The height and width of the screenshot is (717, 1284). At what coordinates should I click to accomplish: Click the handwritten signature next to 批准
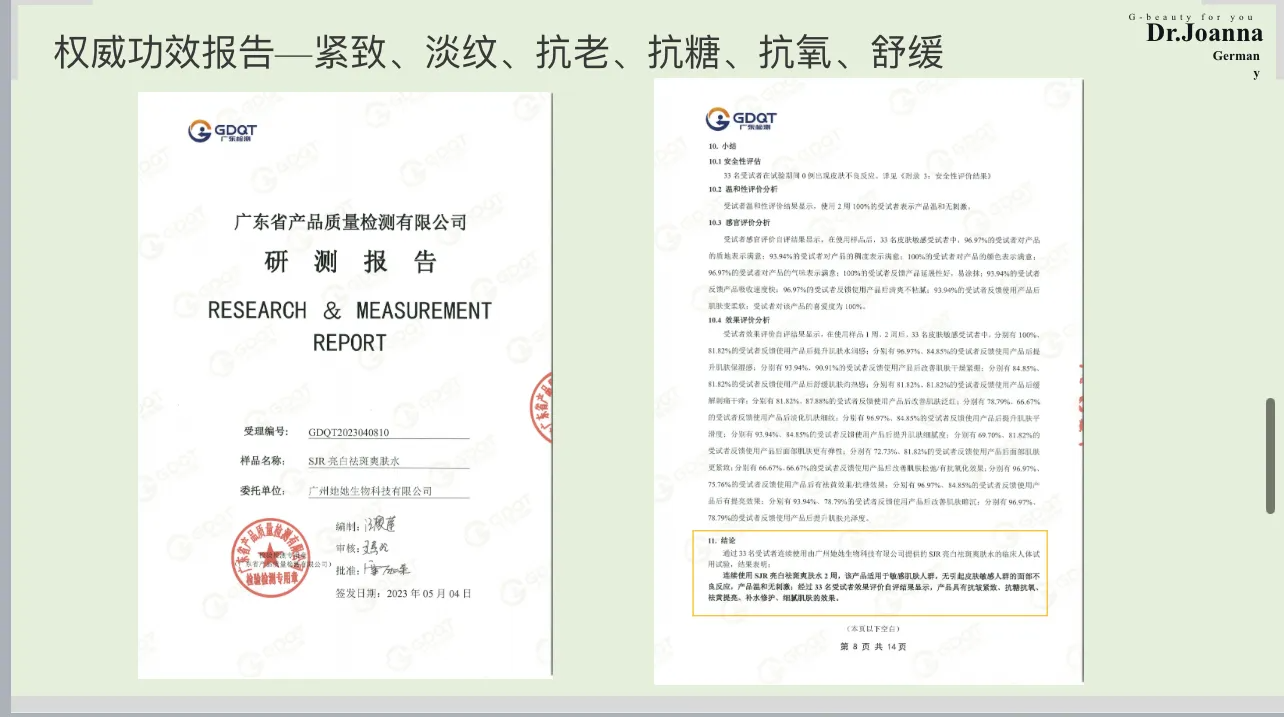click(390, 570)
